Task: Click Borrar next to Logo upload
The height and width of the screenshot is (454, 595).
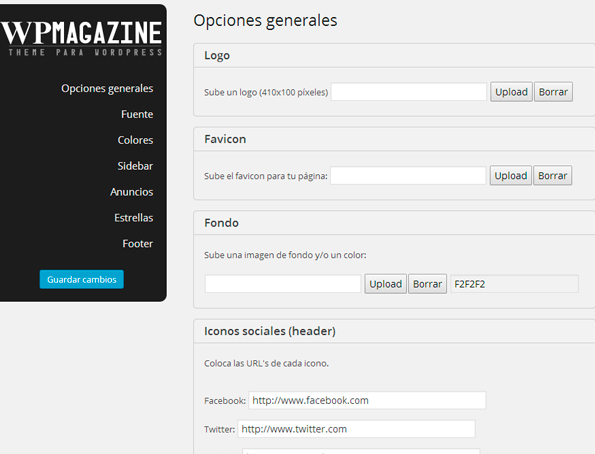Action: coord(553,92)
